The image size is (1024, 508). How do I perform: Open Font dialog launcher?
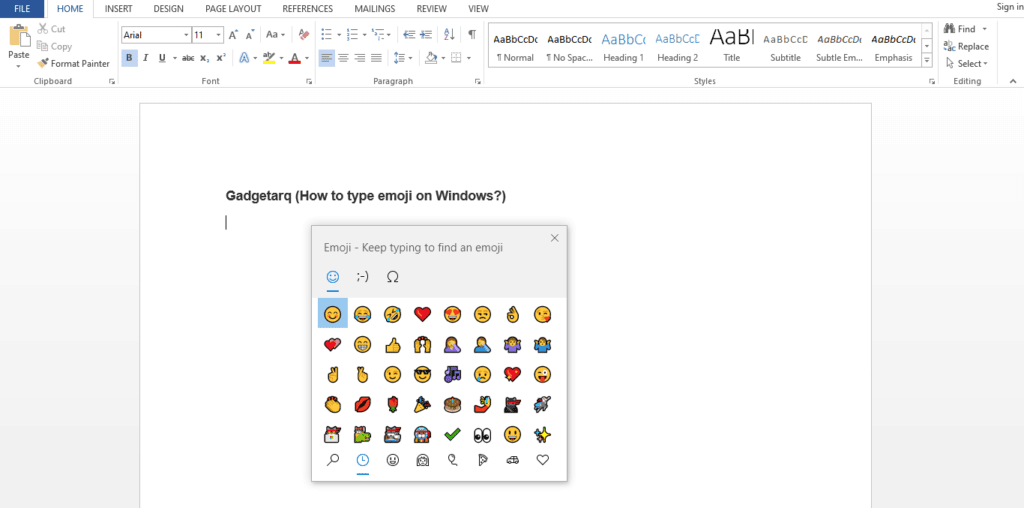[x=309, y=82]
